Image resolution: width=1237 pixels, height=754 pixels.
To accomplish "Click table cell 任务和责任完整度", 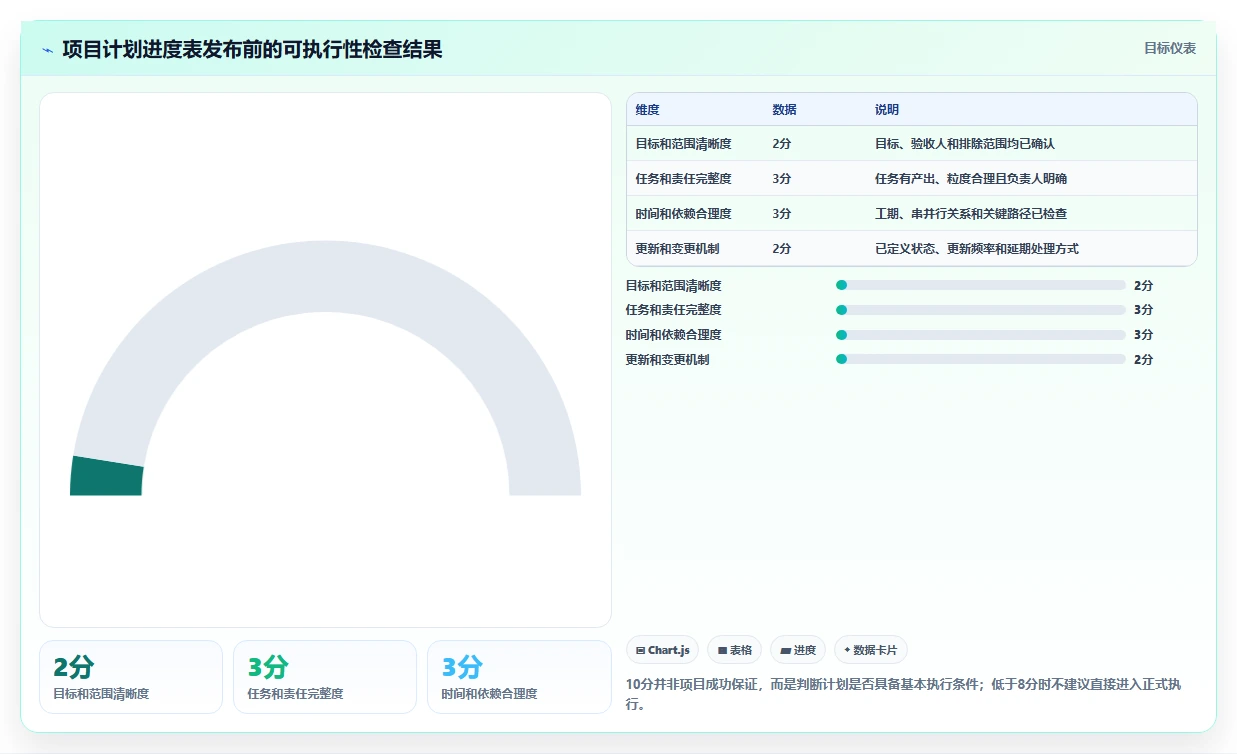I will [684, 179].
